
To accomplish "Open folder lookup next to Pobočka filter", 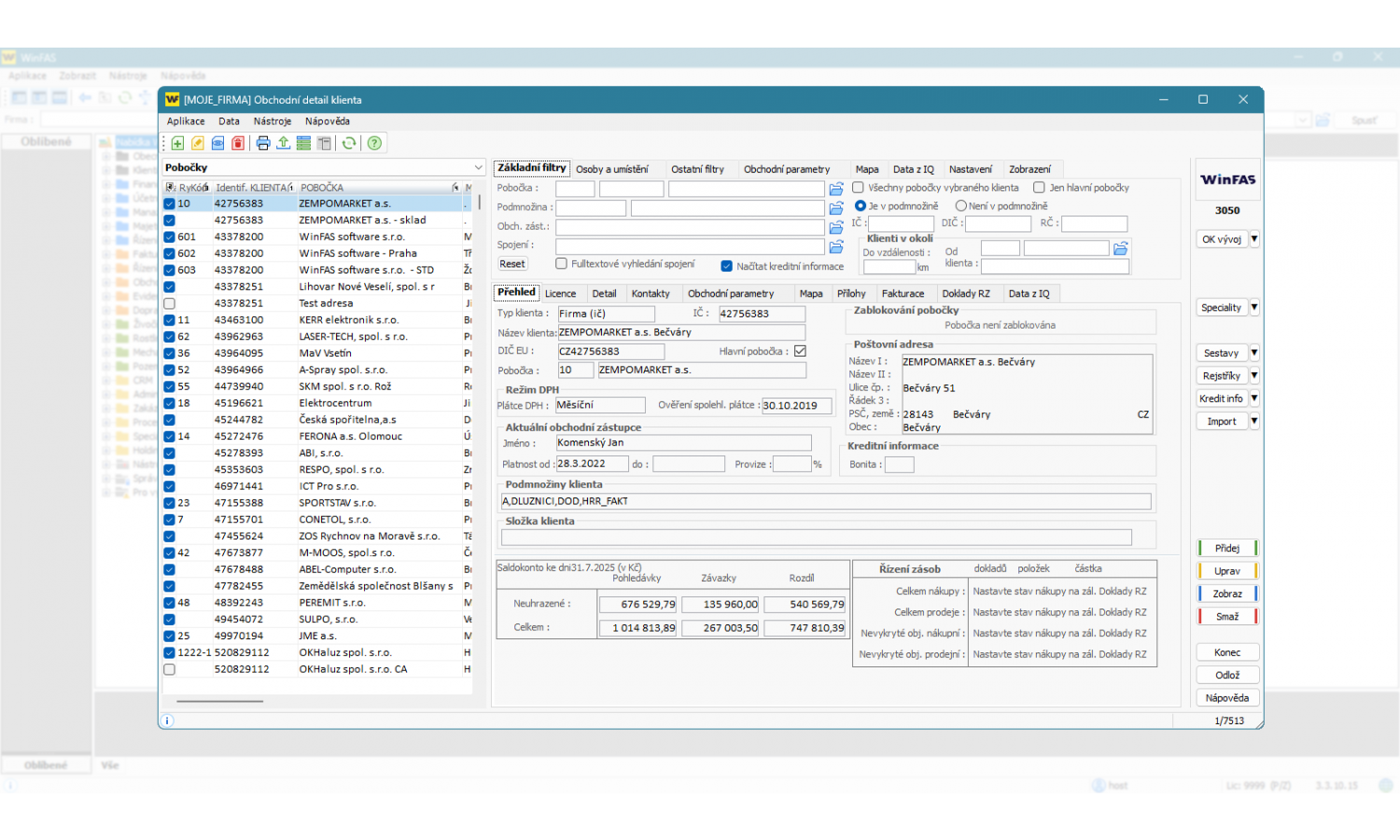I will [836, 189].
